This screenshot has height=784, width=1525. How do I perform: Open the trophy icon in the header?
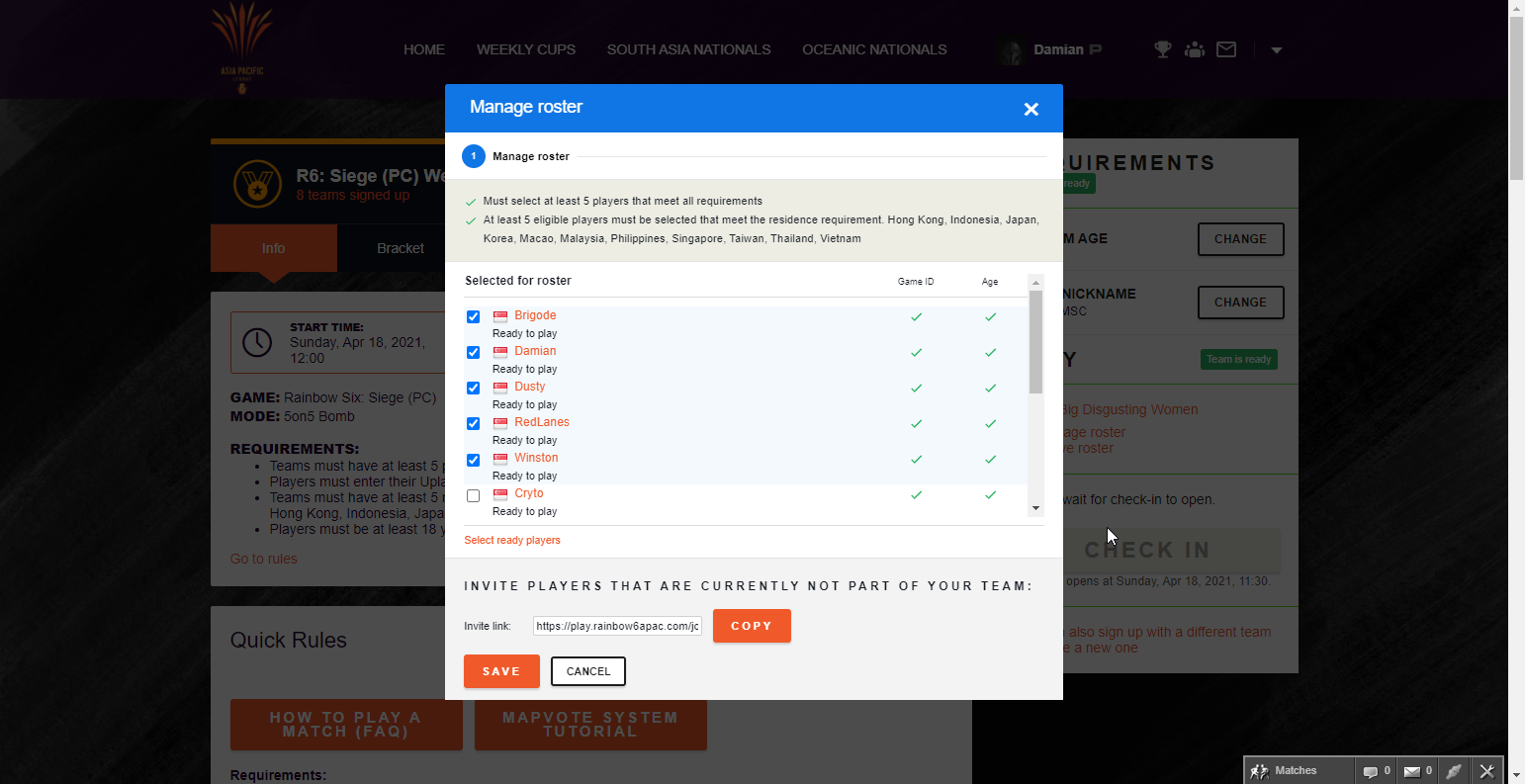(1163, 49)
